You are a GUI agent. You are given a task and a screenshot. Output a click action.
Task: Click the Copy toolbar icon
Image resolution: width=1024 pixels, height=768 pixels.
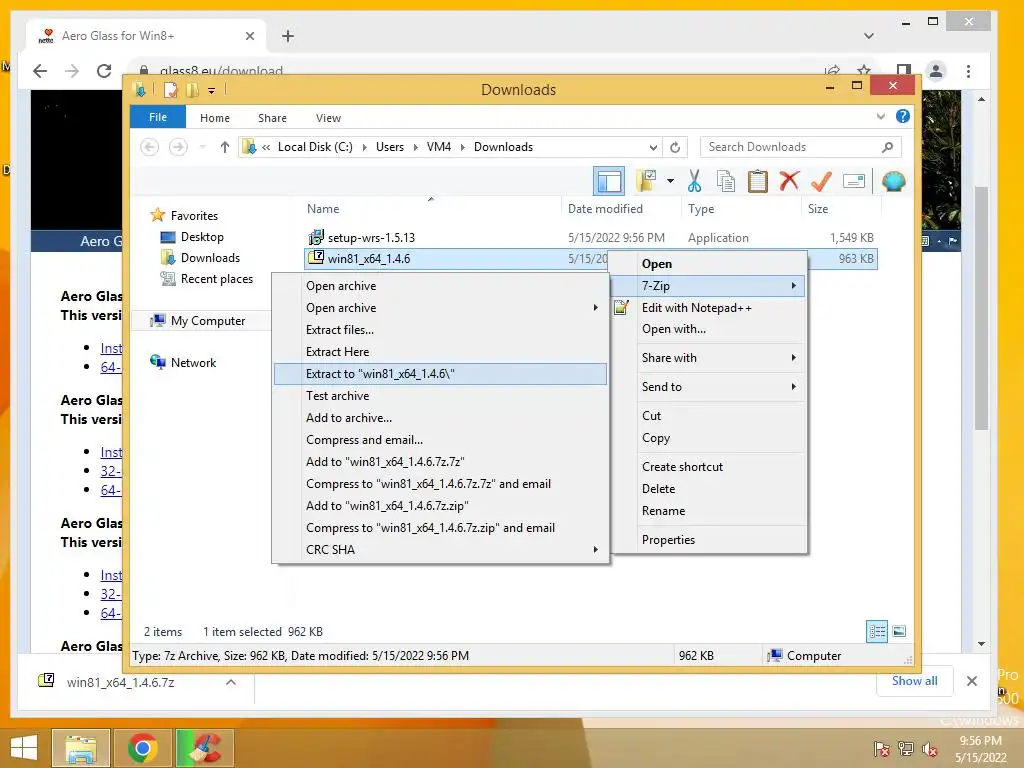click(726, 181)
